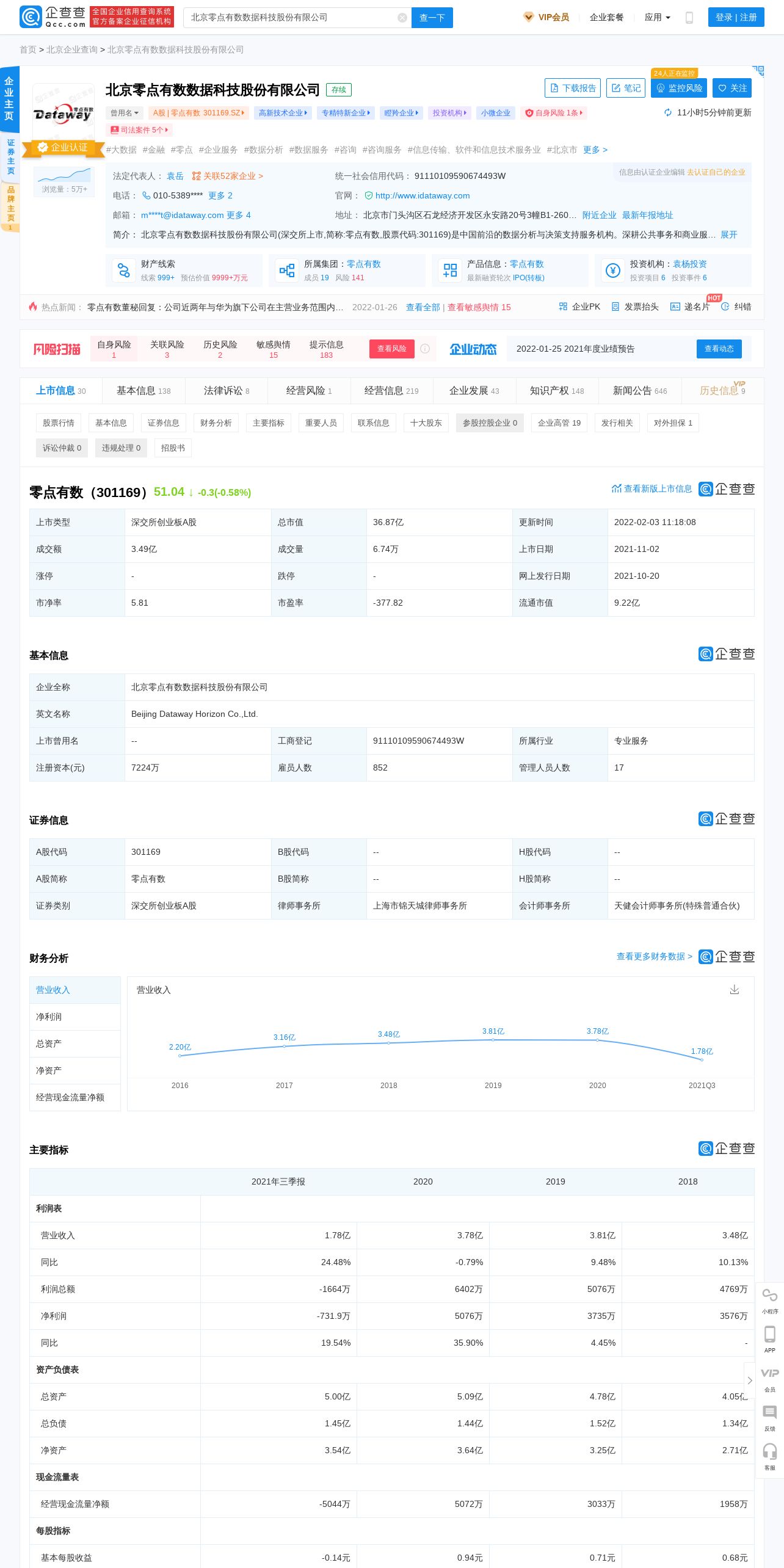Select 净利润 in financial analysis
The height and width of the screenshot is (1568, 784).
(x=75, y=1017)
